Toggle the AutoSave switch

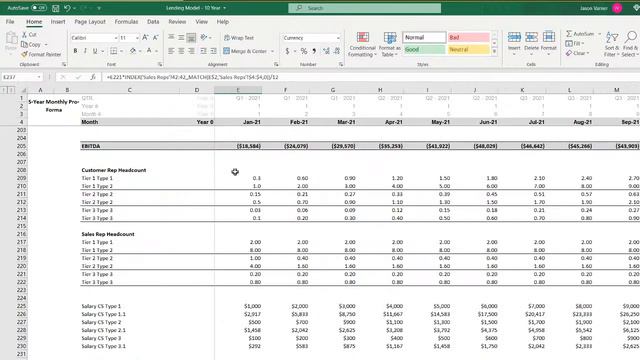39,8
